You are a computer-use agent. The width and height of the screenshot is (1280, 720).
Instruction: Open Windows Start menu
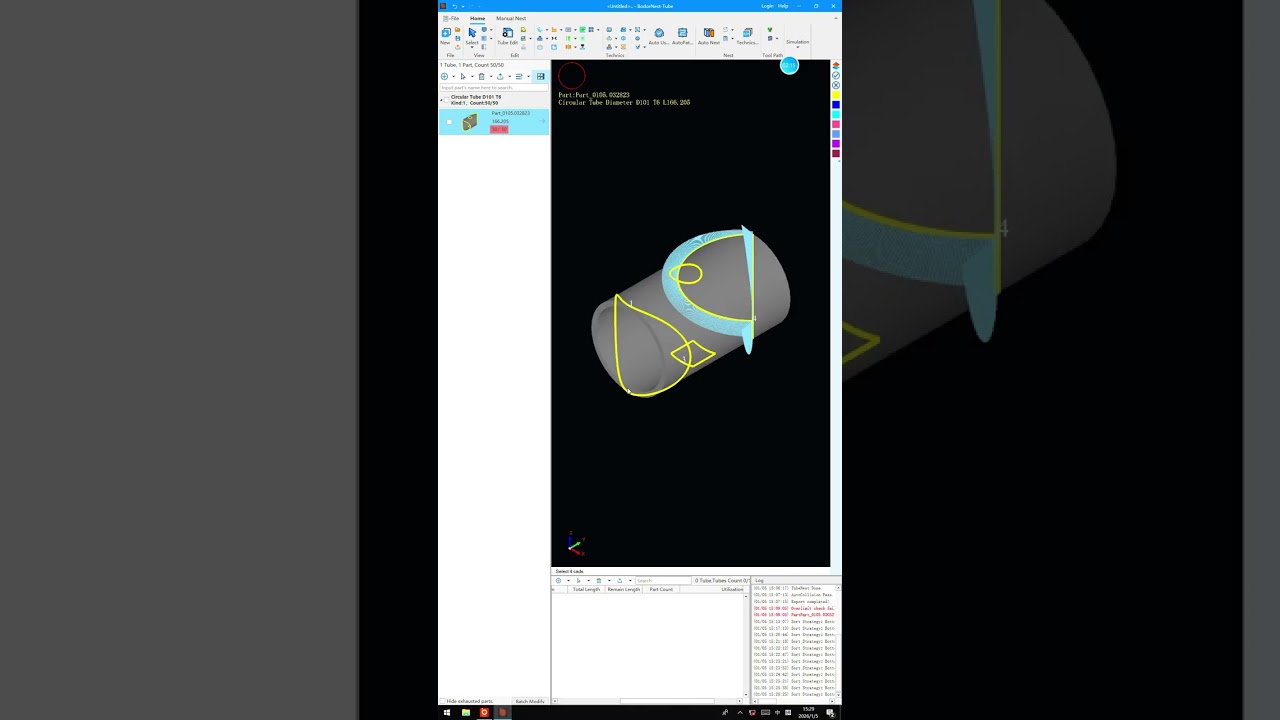point(446,712)
